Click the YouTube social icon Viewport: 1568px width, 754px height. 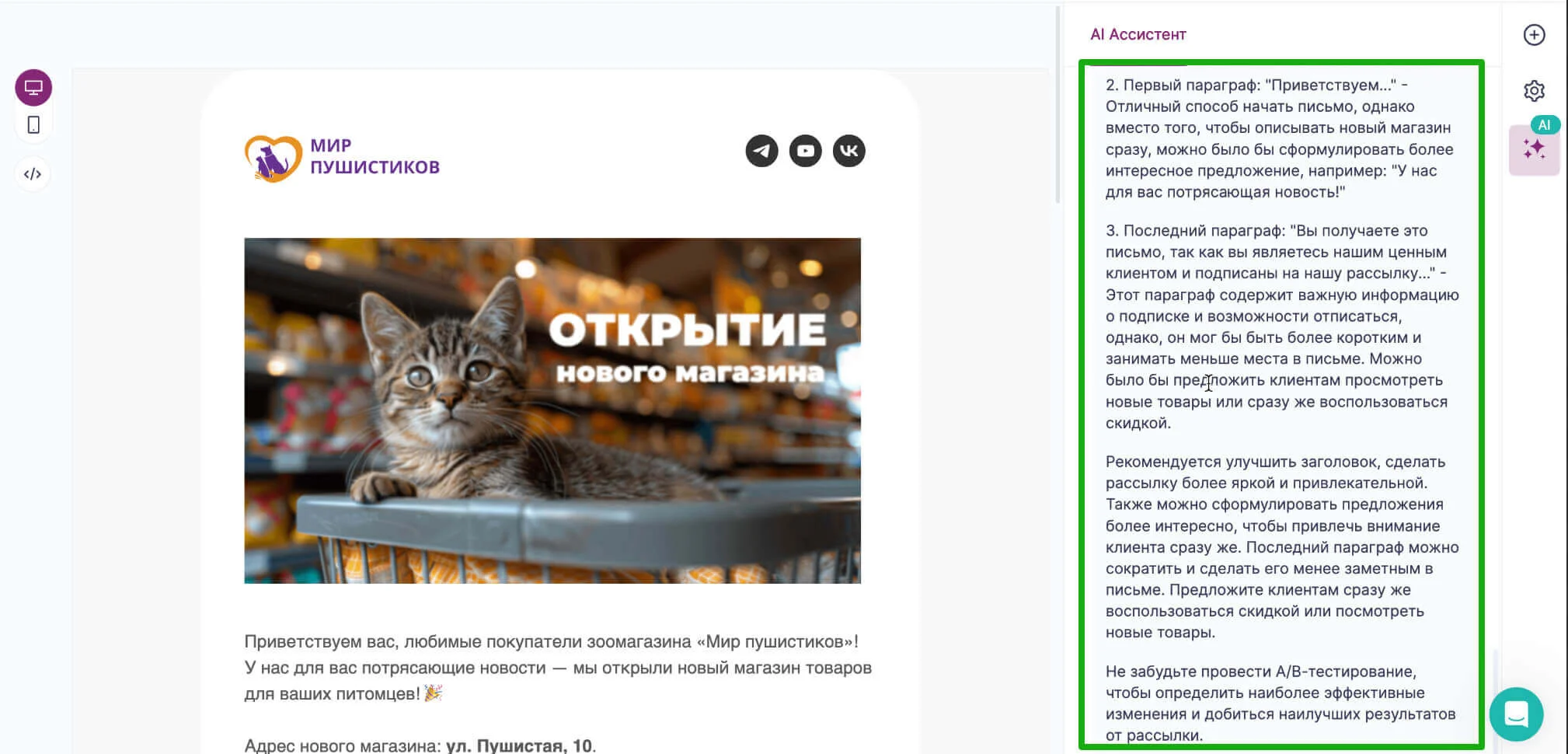point(805,151)
